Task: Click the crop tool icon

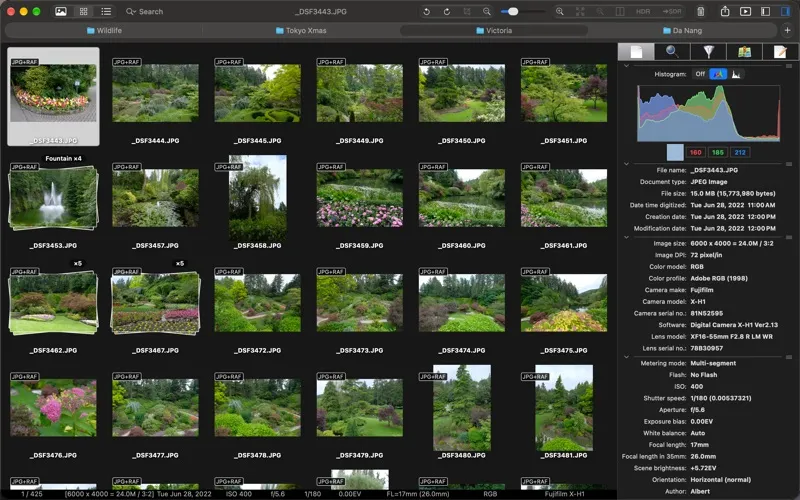Action: coord(467,11)
